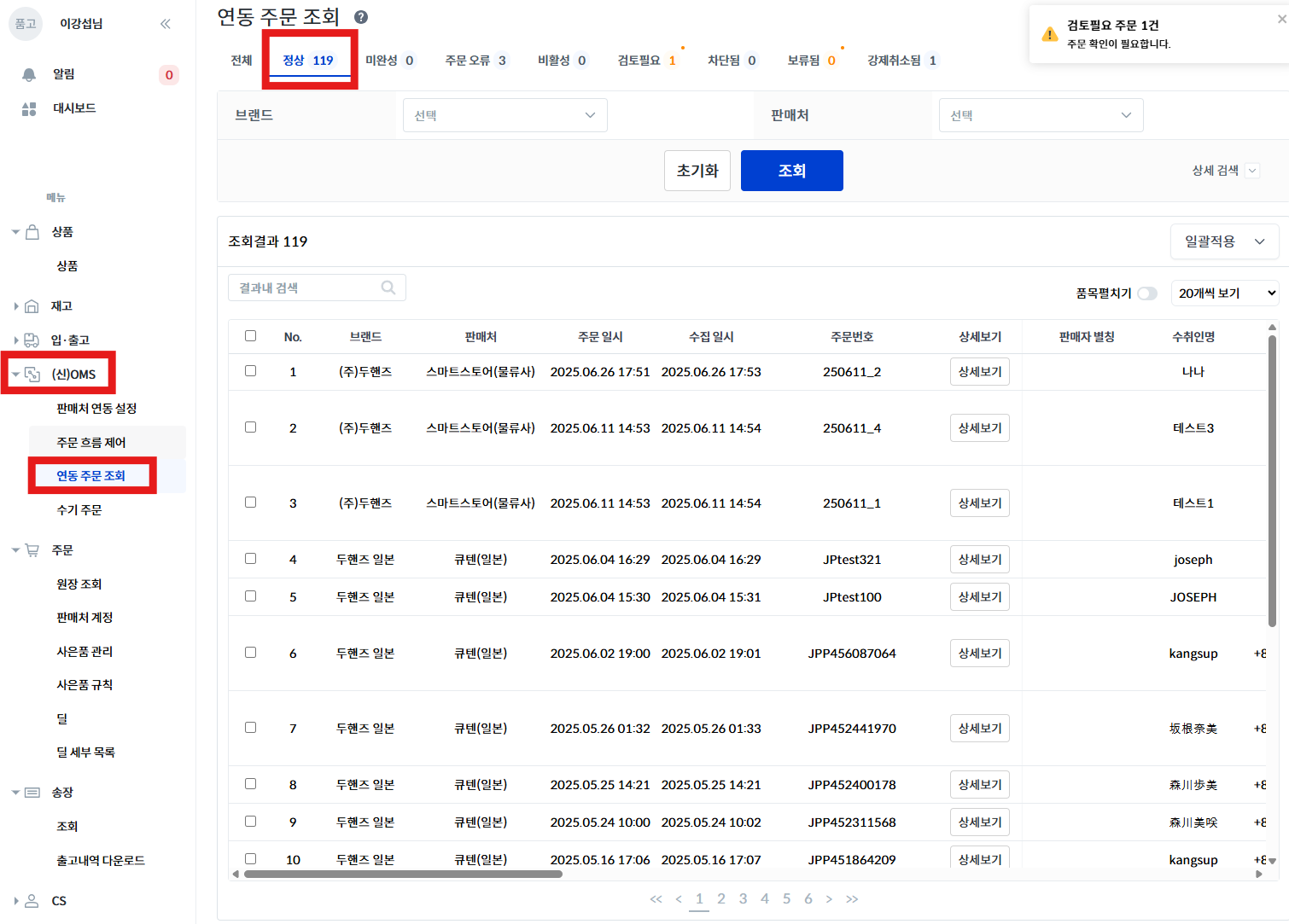Viewport: 1289px width, 924px height.
Task: Switch to the 주문 오류 tab
Action: [476, 61]
